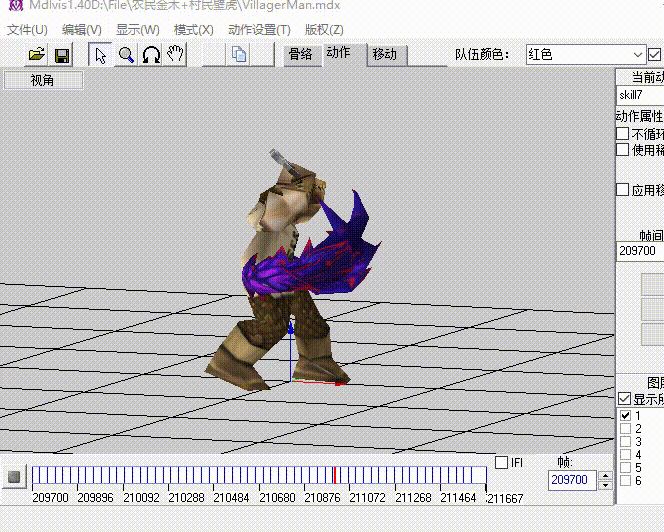This screenshot has width=664, height=532.
Task: Toggle the 不循环 checkbox
Action: coord(622,134)
